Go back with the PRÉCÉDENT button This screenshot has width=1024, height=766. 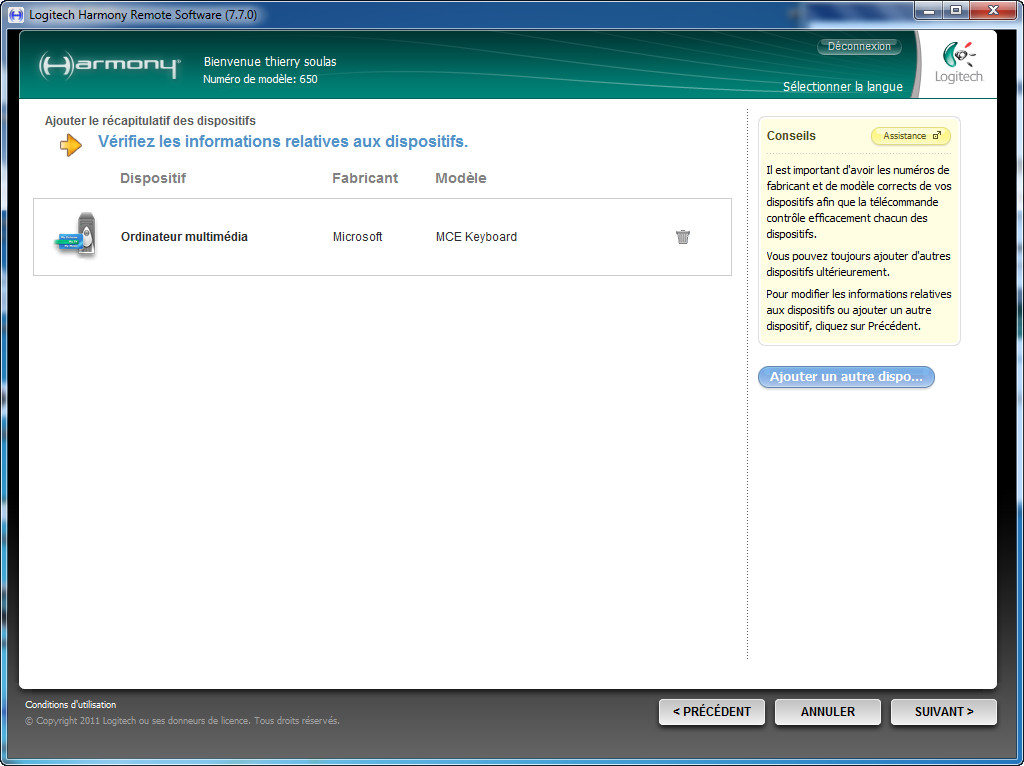click(711, 712)
